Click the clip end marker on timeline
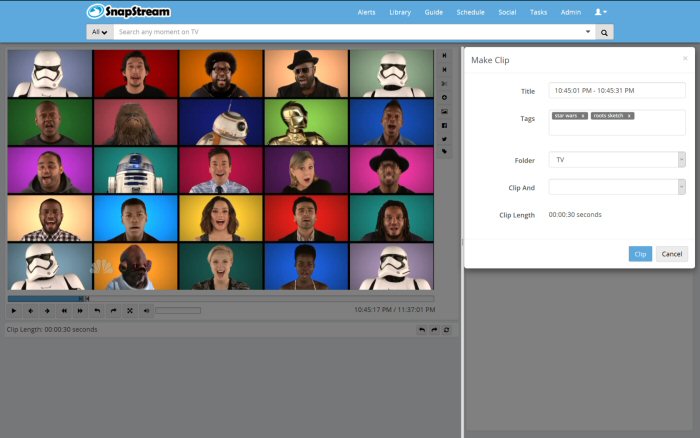Image resolution: width=700 pixels, height=438 pixels. (x=88, y=299)
